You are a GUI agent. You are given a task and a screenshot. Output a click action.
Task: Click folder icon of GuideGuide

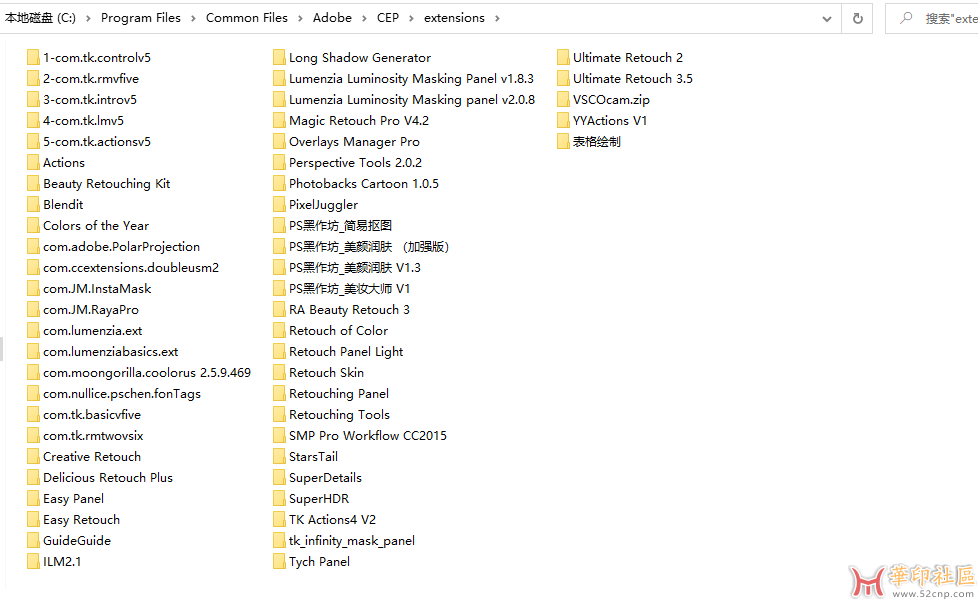[x=33, y=541]
